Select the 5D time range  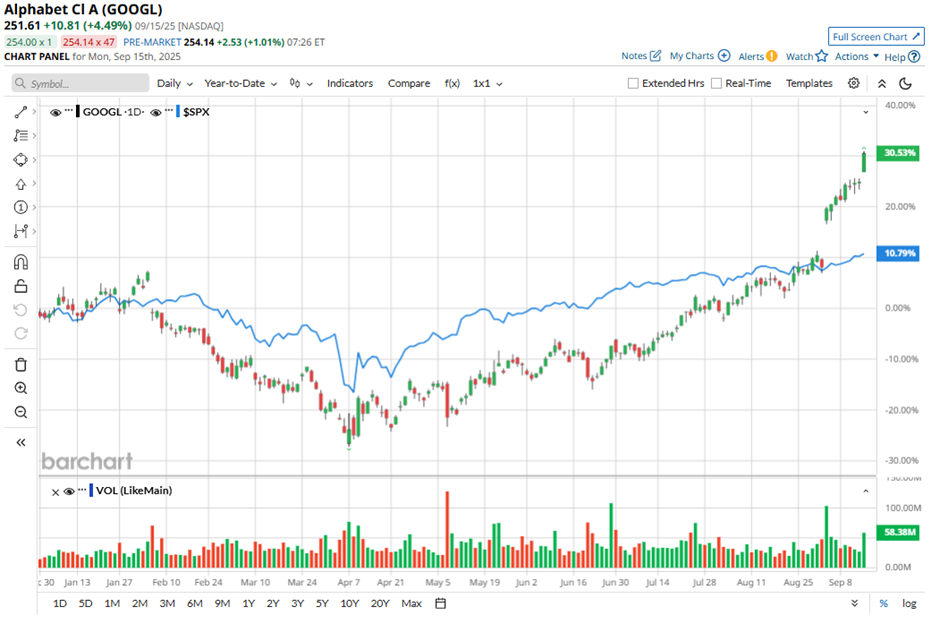tap(86, 604)
